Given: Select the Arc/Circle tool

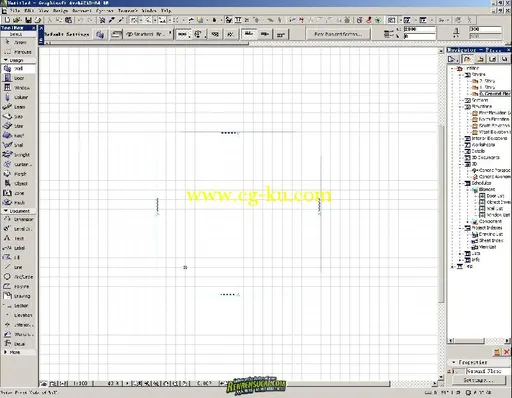Looking at the screenshot, I should click(19, 277).
